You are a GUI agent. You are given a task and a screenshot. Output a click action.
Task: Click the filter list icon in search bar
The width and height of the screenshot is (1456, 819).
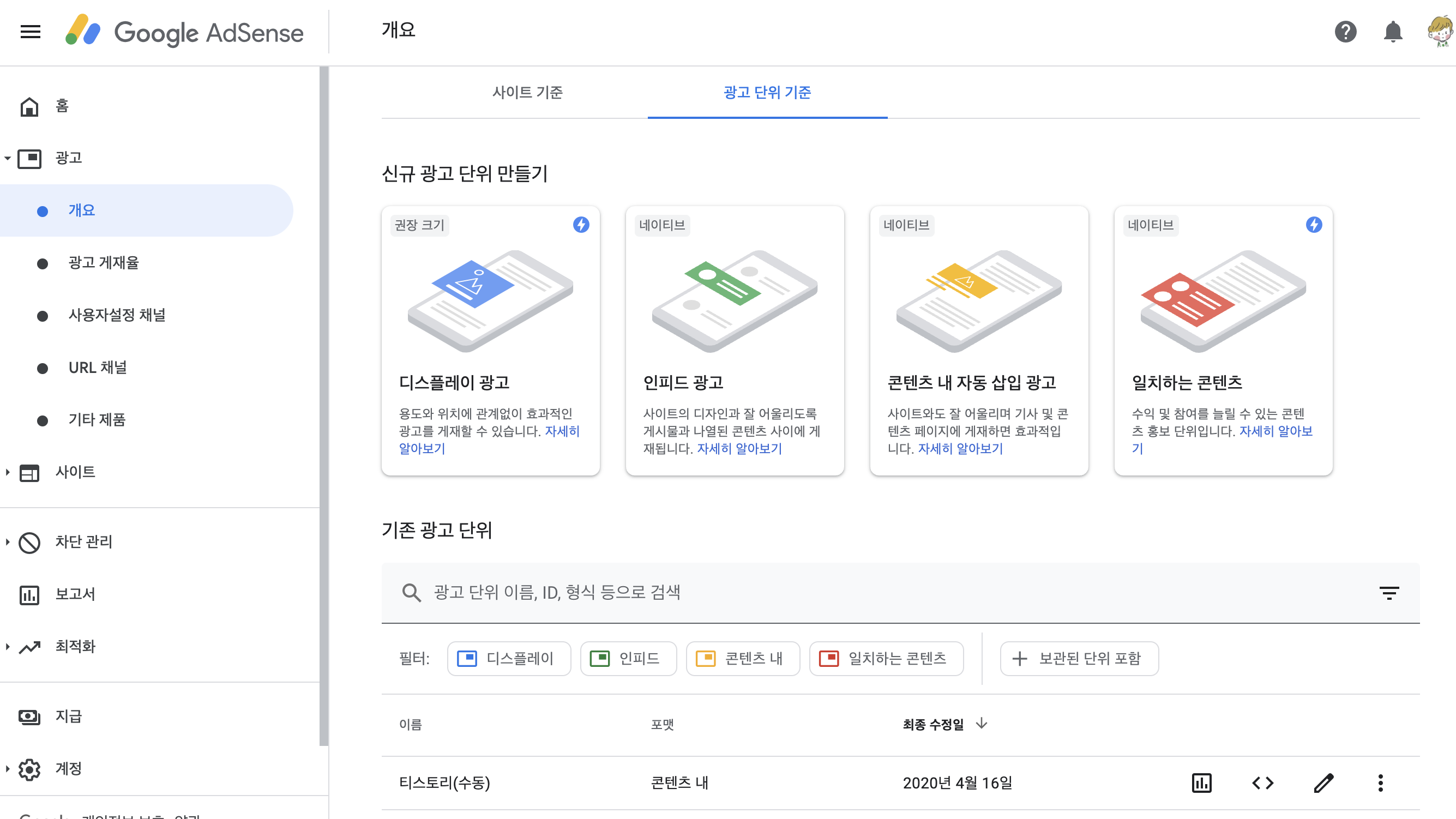1389,592
